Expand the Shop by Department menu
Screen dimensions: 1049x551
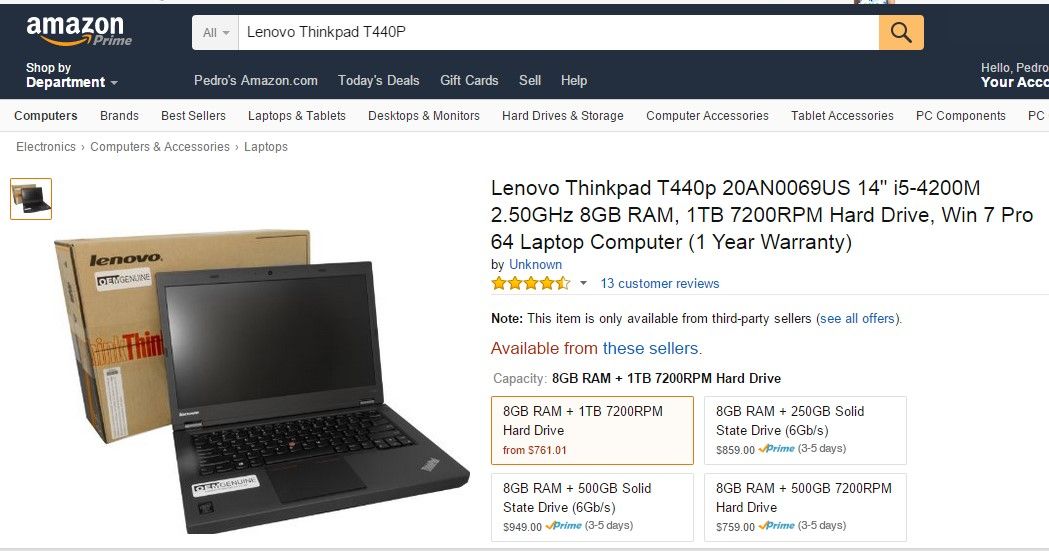(72, 75)
